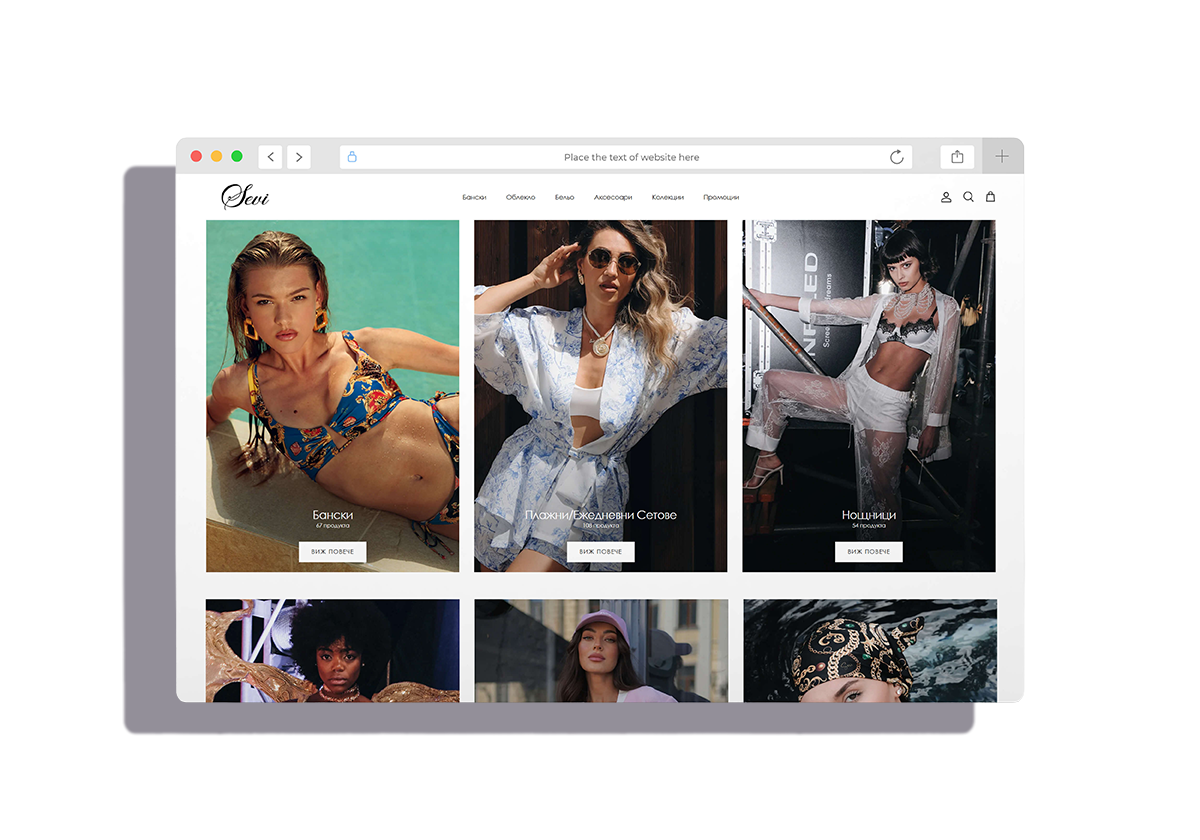The height and width of the screenshot is (840, 1200).
Task: Click ВИЖ ПОВЕЧЕ under Бански
Action: pyautogui.click(x=333, y=552)
